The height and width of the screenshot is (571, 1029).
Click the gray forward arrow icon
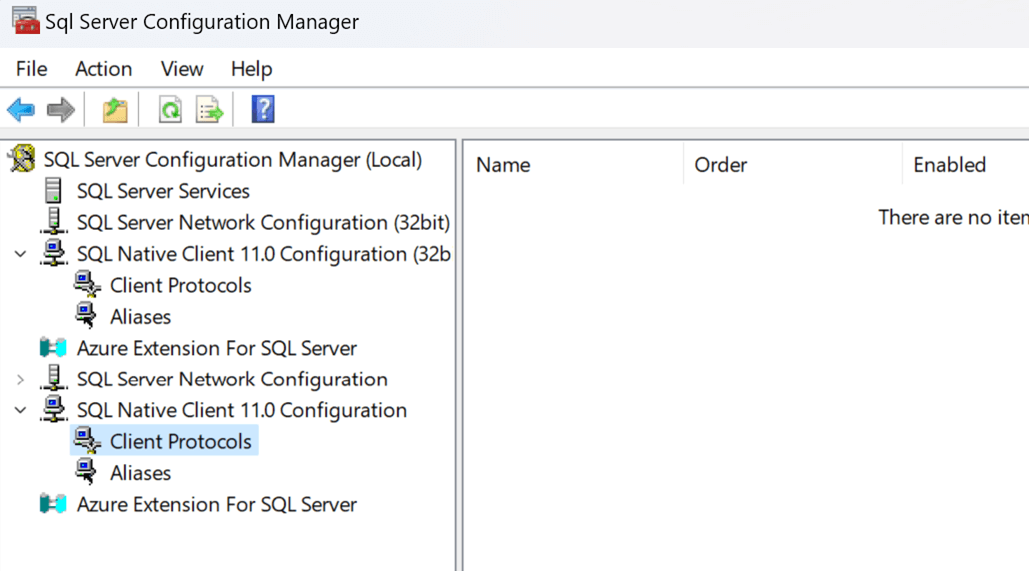tap(61, 110)
